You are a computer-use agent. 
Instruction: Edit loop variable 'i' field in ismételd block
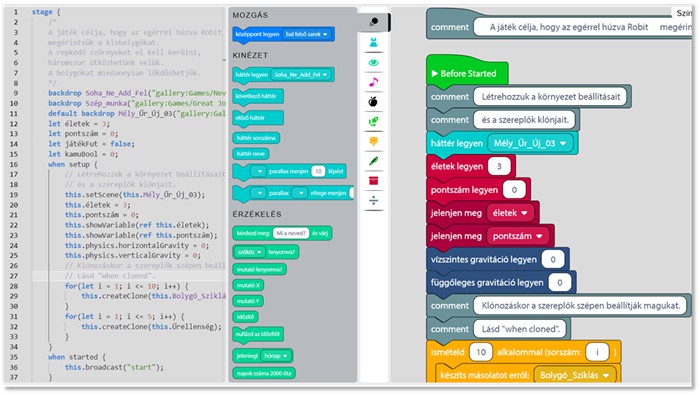[597, 352]
